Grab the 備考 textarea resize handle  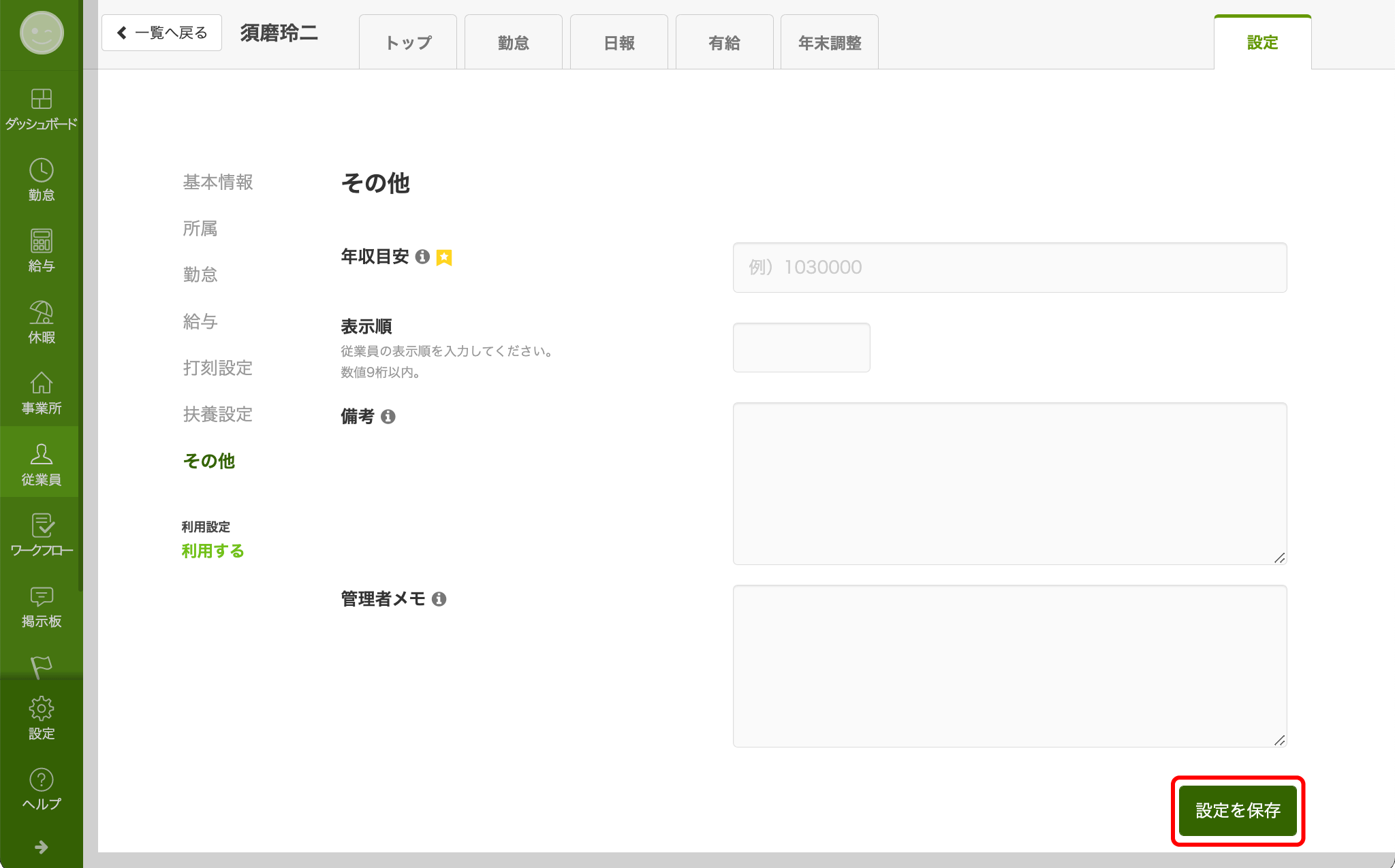click(x=1279, y=558)
